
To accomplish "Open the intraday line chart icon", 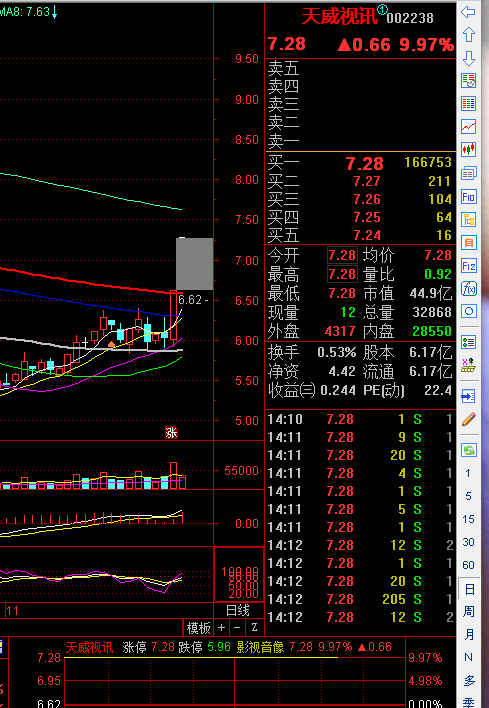I will (x=468, y=126).
